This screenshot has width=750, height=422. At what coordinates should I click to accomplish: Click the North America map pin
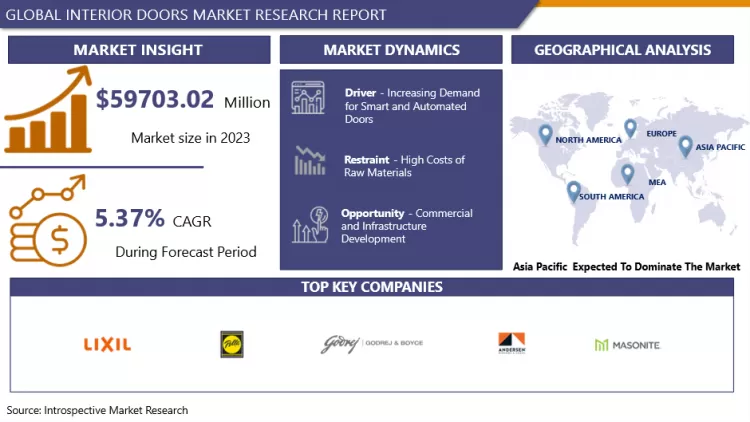[x=545, y=135]
